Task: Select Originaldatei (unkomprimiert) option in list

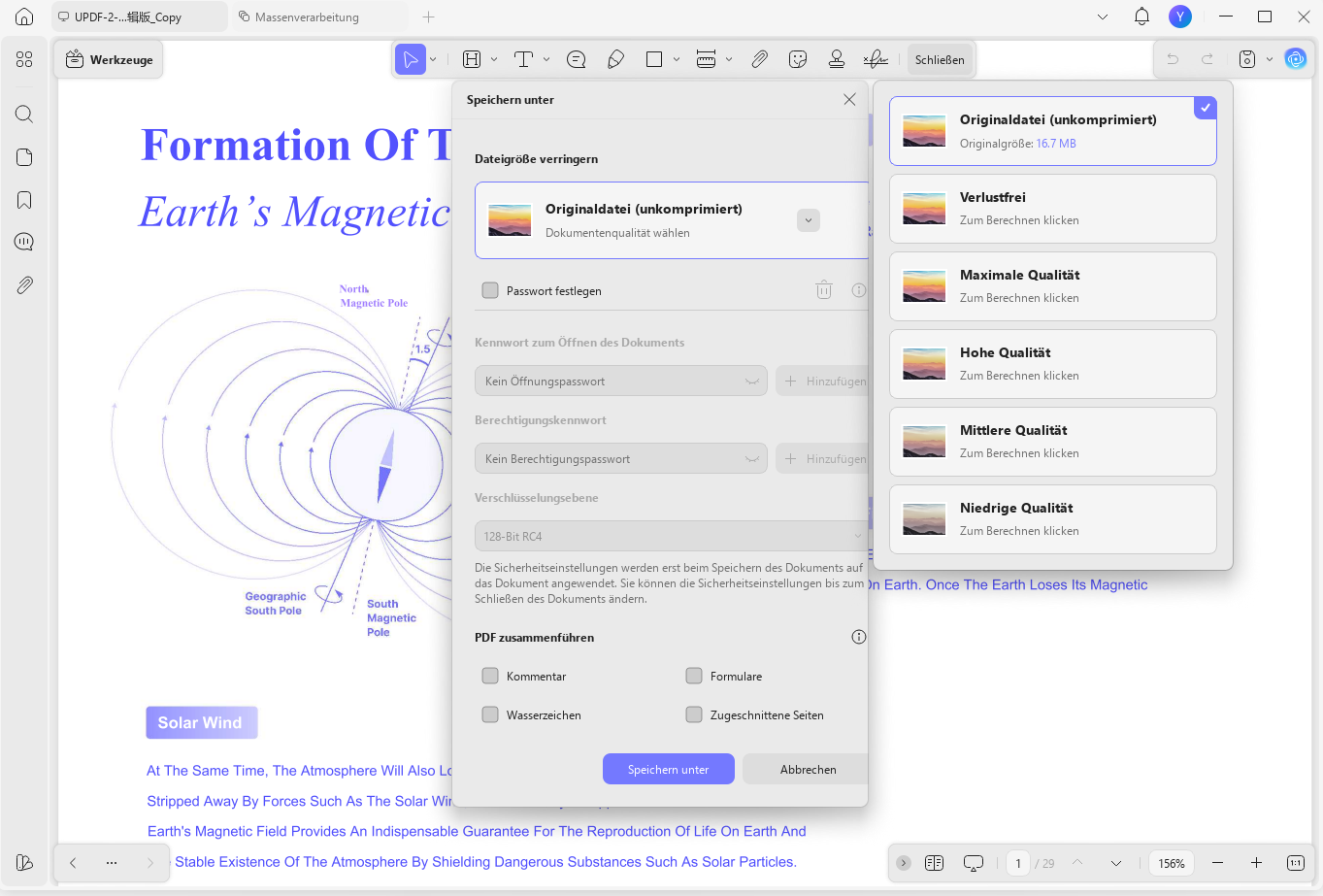Action: (1053, 131)
